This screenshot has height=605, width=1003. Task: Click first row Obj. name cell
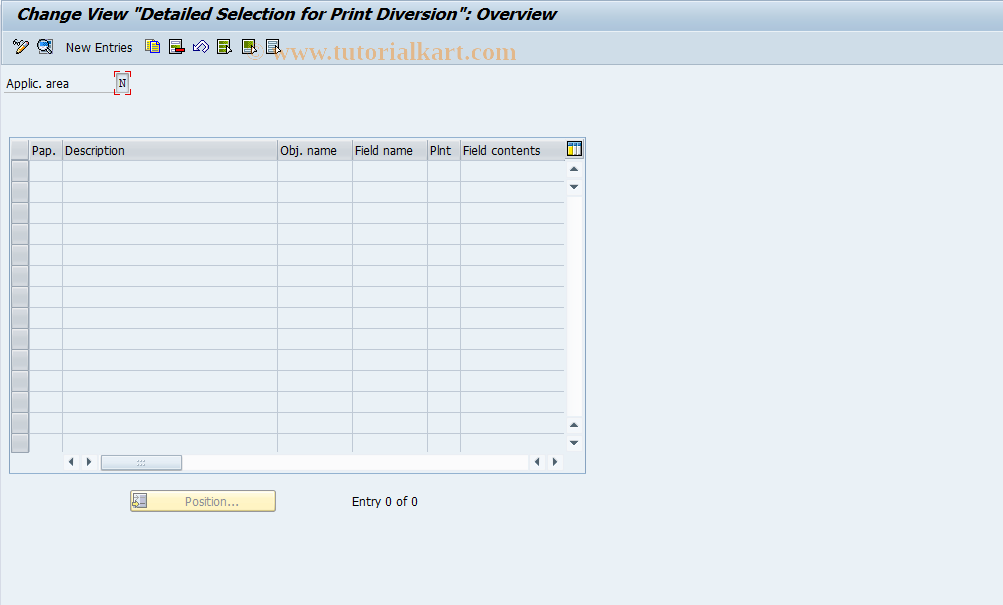pos(315,171)
